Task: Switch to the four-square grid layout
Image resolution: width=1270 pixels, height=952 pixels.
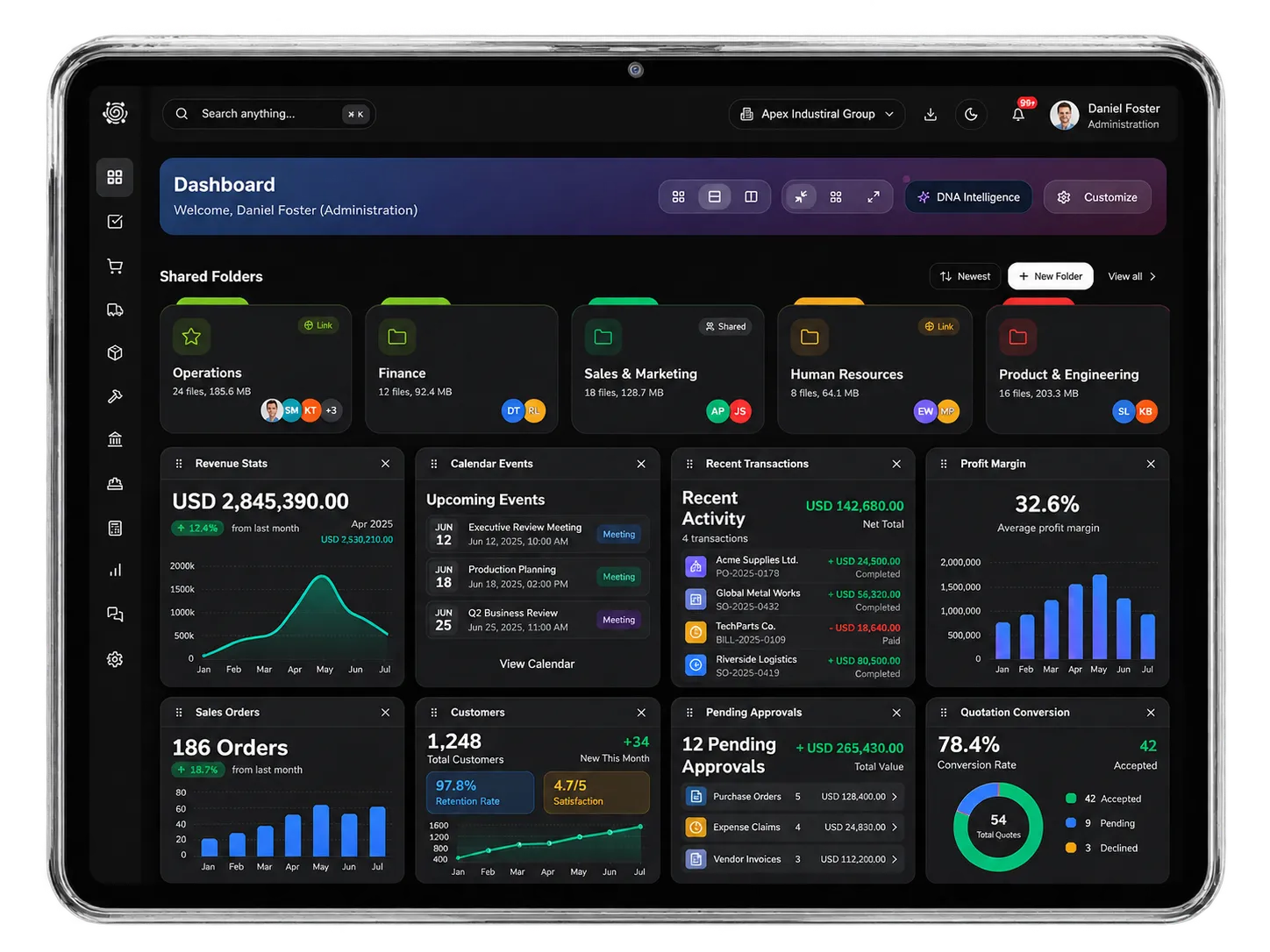Action: (678, 197)
